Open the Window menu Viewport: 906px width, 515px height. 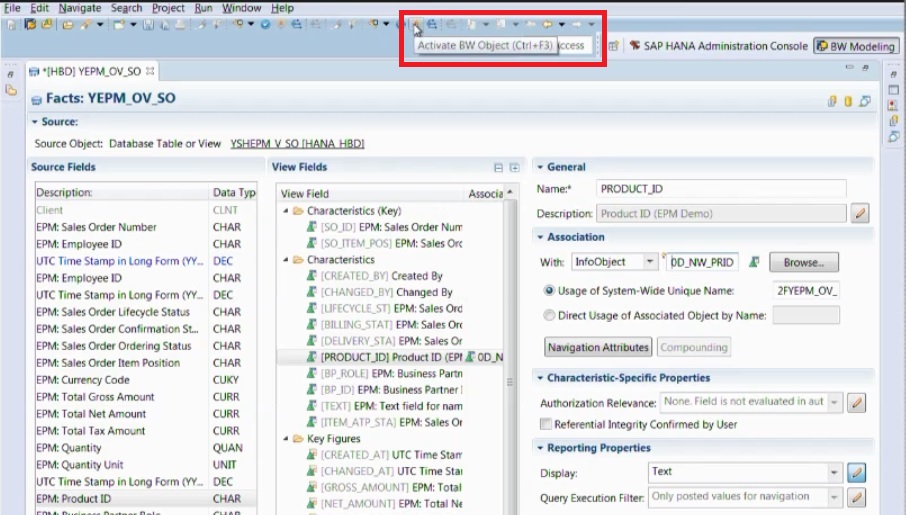[242, 8]
